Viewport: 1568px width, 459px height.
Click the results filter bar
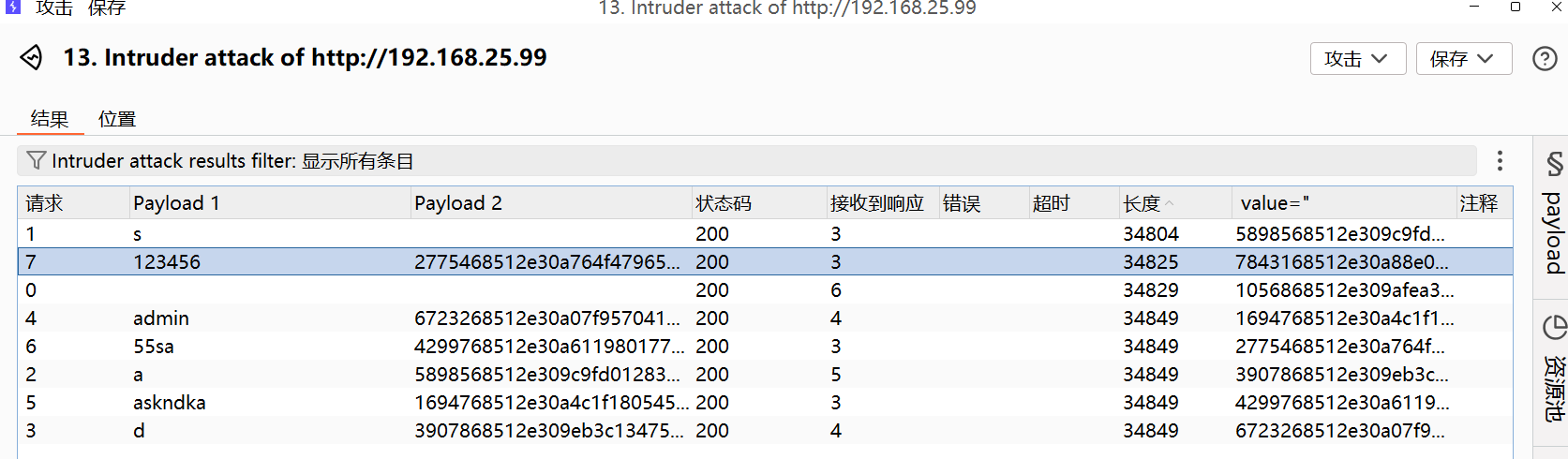(750, 161)
